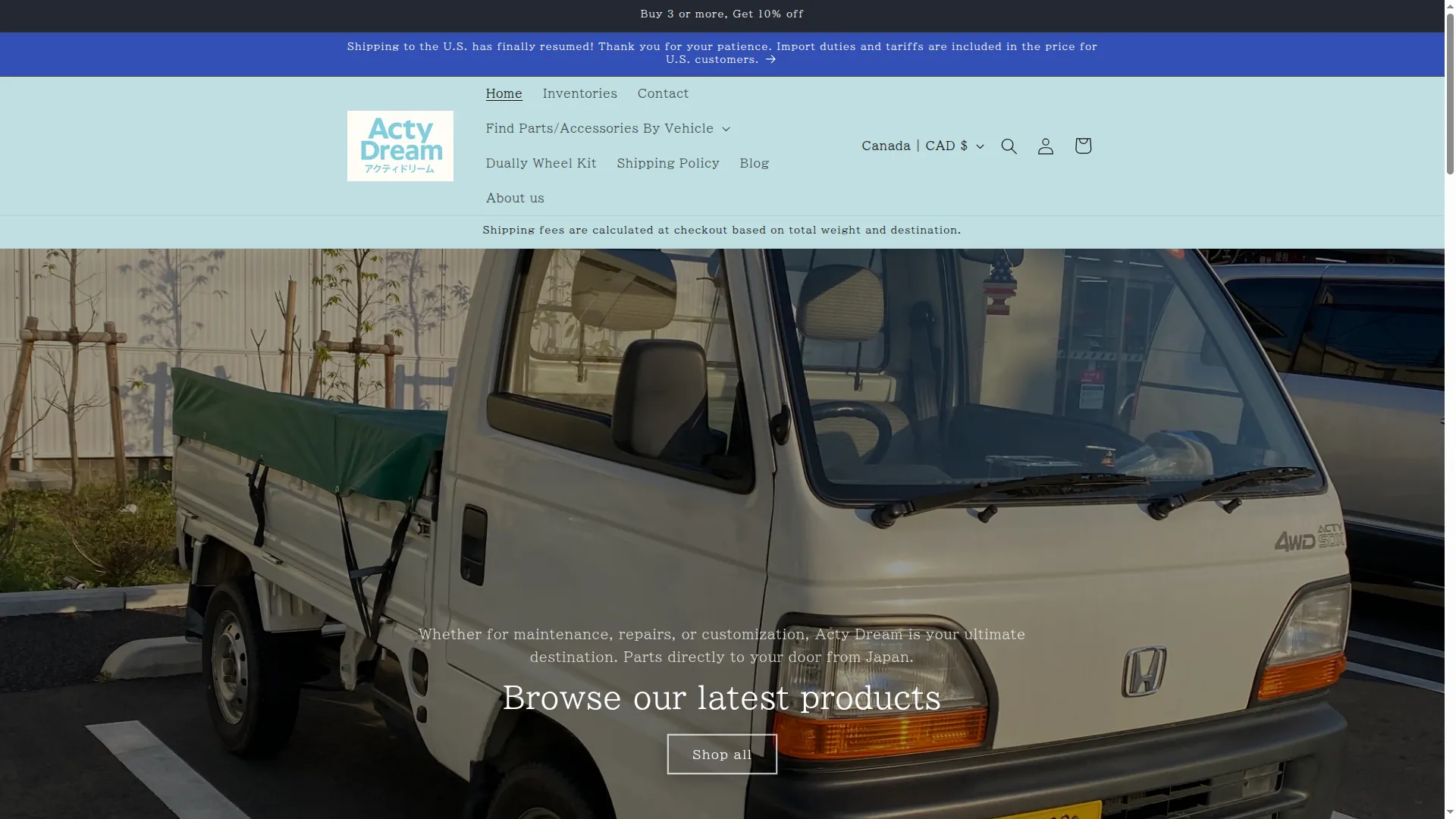Screen dimensions: 1456x819
Task: Open the Dually Wheel Kit page
Action: click(541, 163)
